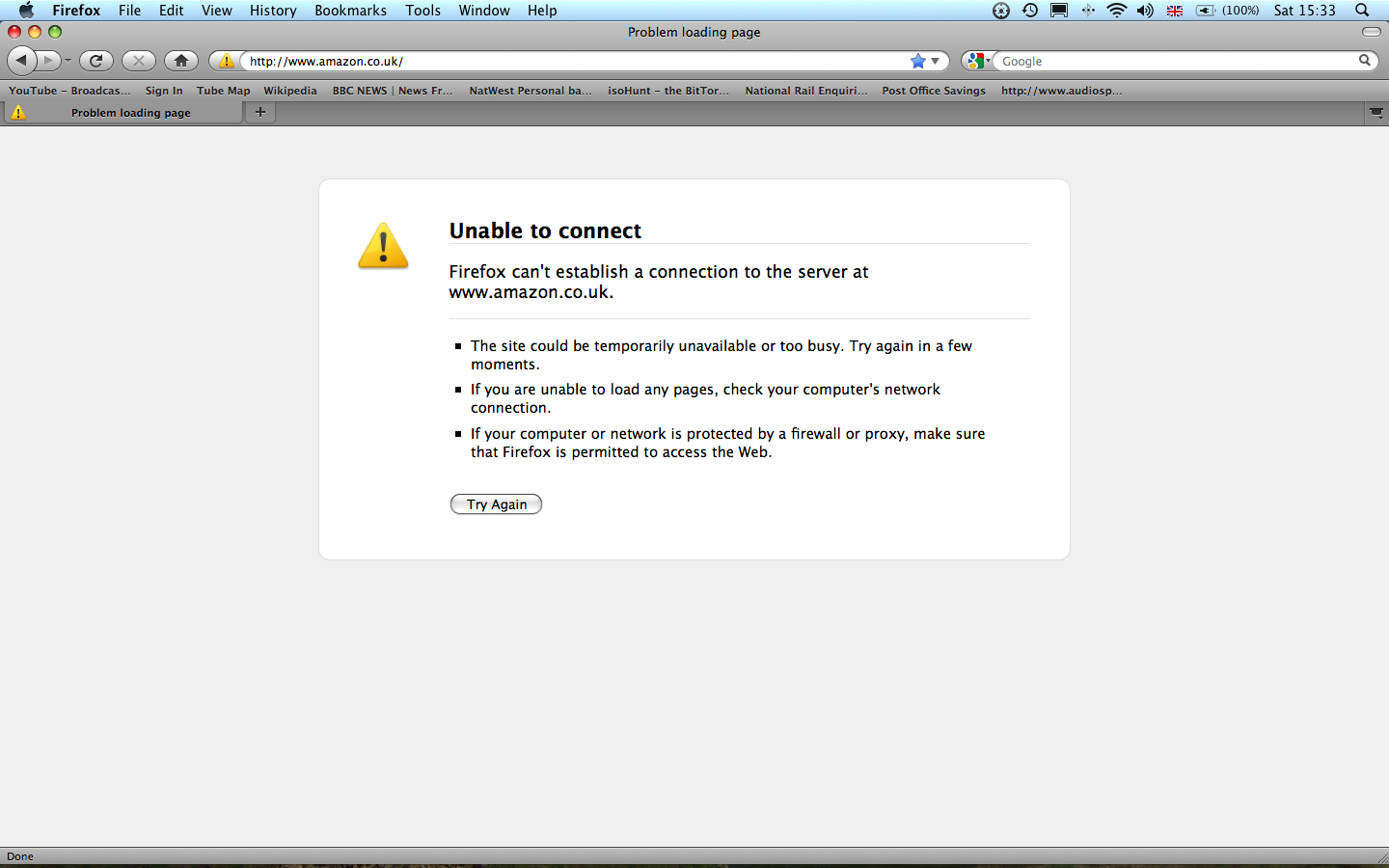Open the Window menu

tap(484, 11)
